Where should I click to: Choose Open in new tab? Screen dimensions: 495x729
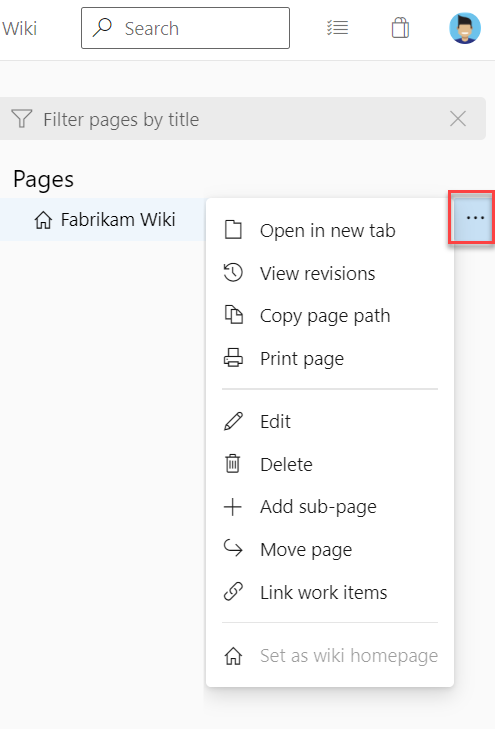pyautogui.click(x=330, y=231)
